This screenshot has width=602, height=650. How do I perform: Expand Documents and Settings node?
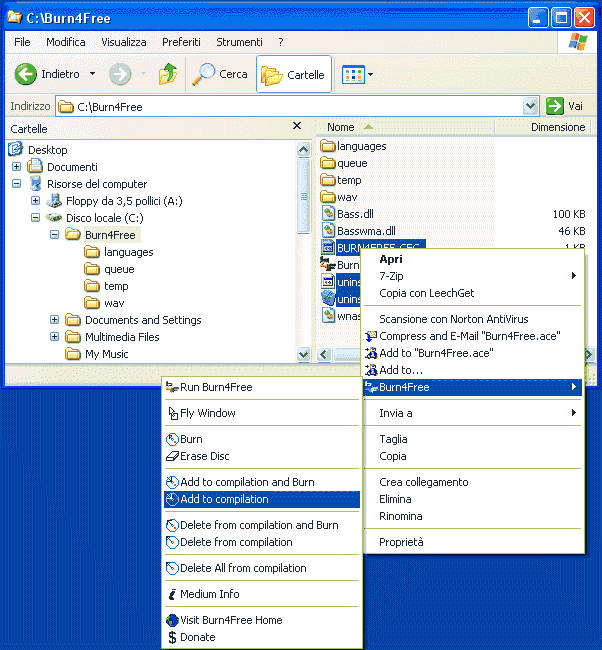[54, 320]
